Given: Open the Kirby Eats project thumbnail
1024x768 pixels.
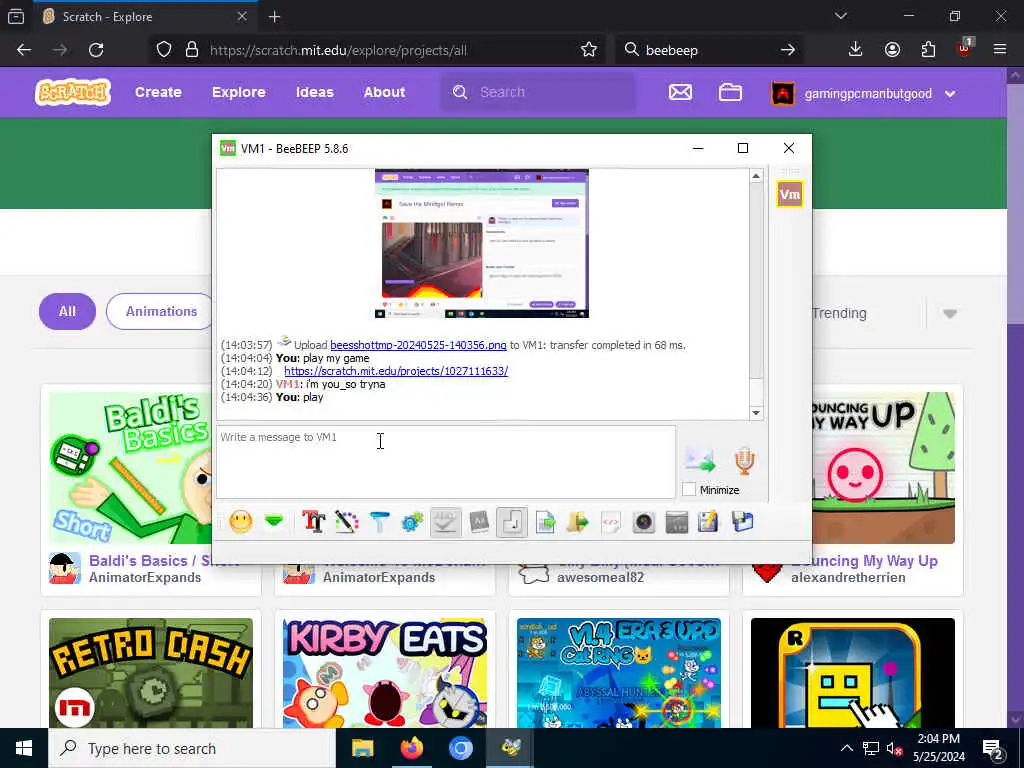Looking at the screenshot, I should coord(385,673).
